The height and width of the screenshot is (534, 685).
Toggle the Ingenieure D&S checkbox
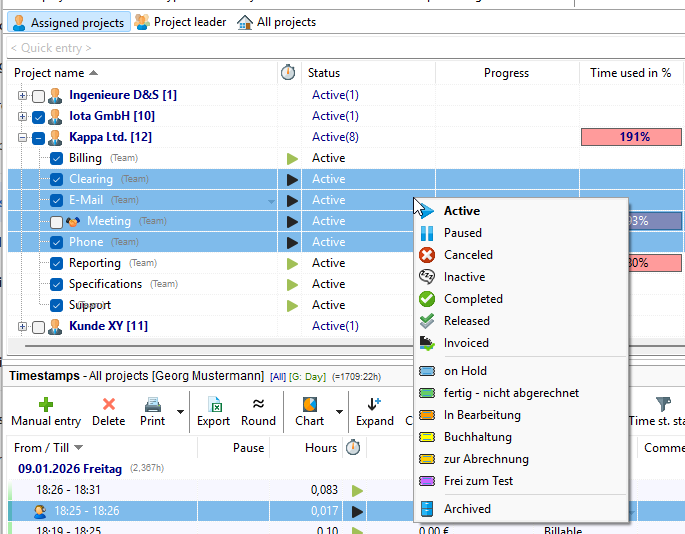tap(38, 96)
